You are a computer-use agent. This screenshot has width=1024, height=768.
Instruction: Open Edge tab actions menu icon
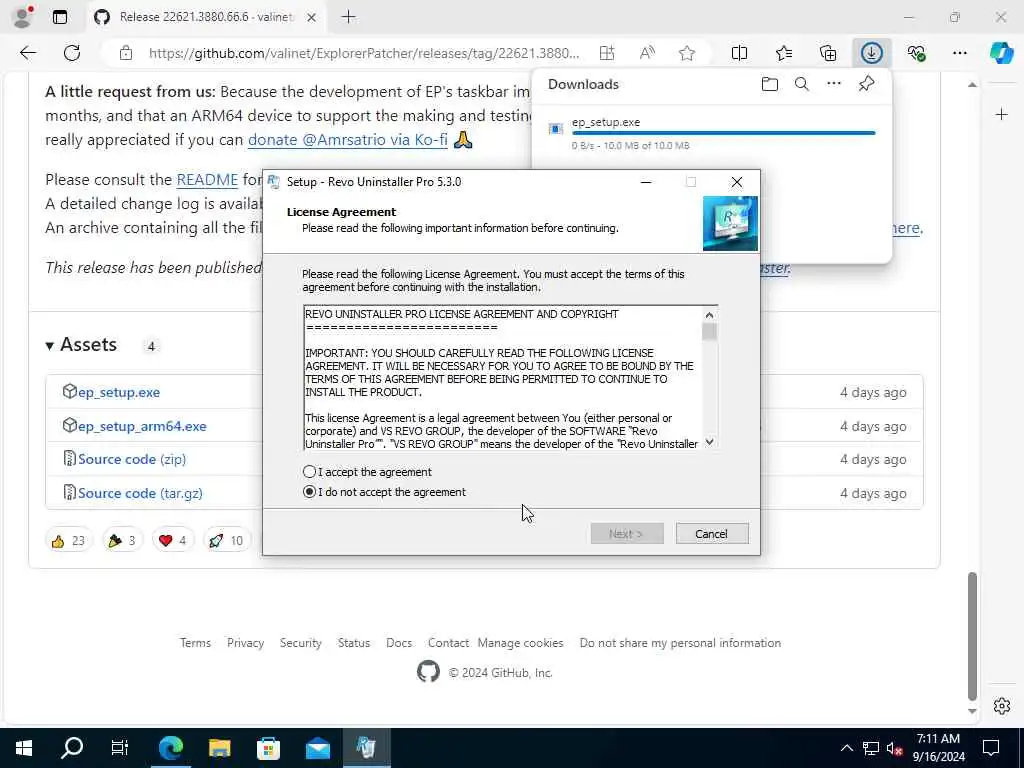(x=60, y=17)
